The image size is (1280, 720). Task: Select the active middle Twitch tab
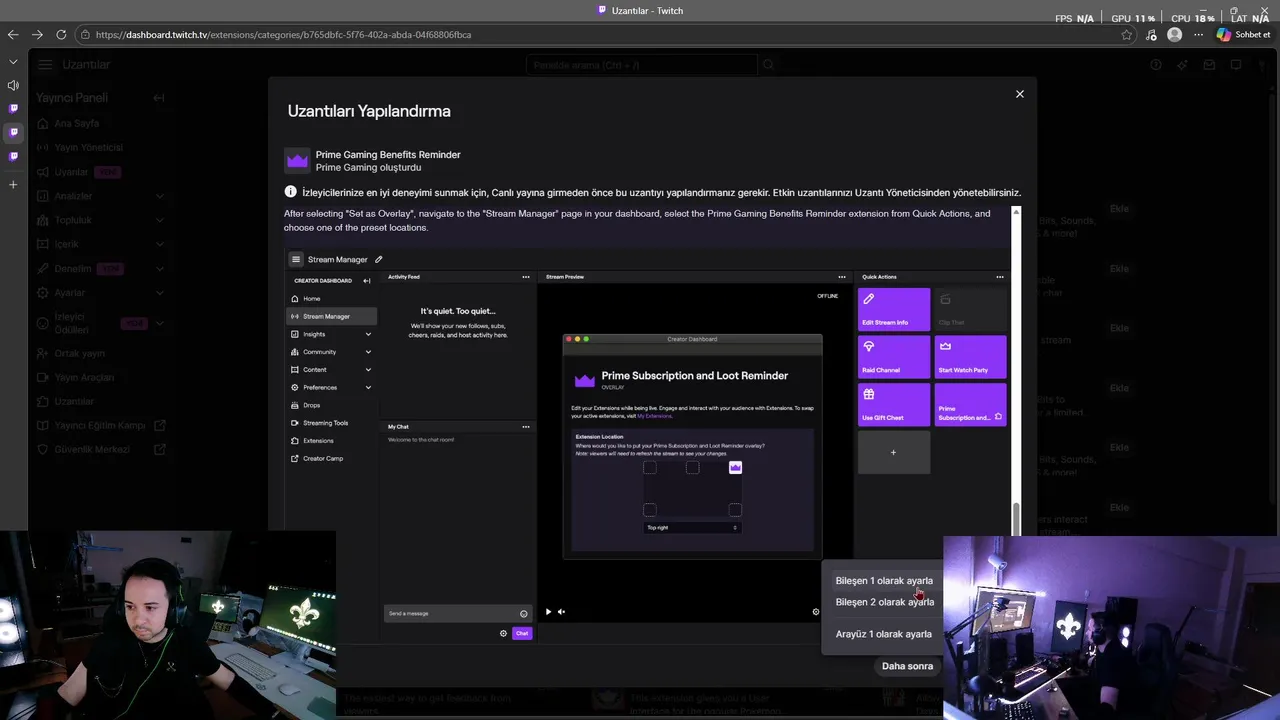[13, 132]
